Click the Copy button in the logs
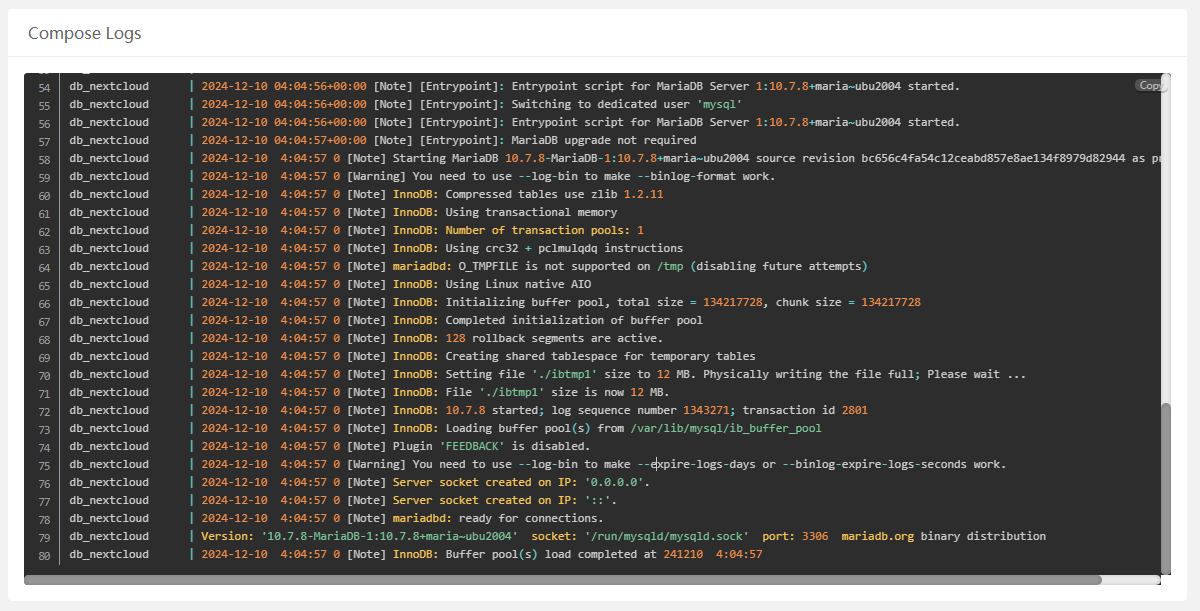Image resolution: width=1200 pixels, height=611 pixels. 1150,86
